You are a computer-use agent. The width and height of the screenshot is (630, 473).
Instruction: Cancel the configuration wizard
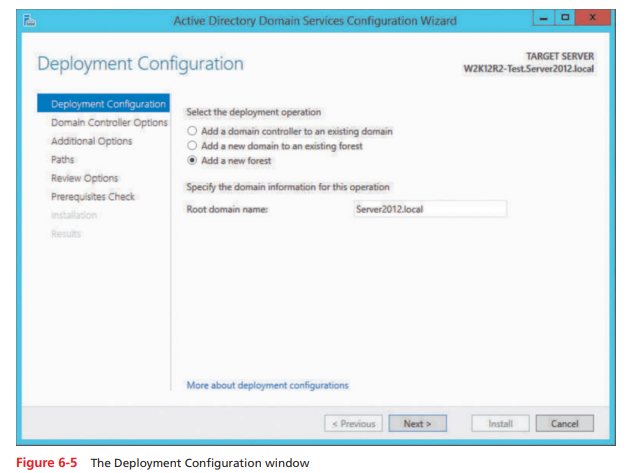pos(565,424)
